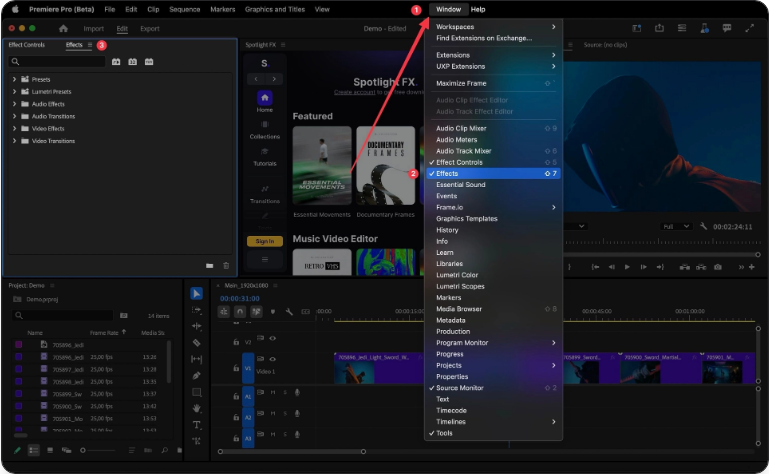Screen dimensions: 769x474
Task: Expand the Video Effects folder
Action: (x=14, y=128)
